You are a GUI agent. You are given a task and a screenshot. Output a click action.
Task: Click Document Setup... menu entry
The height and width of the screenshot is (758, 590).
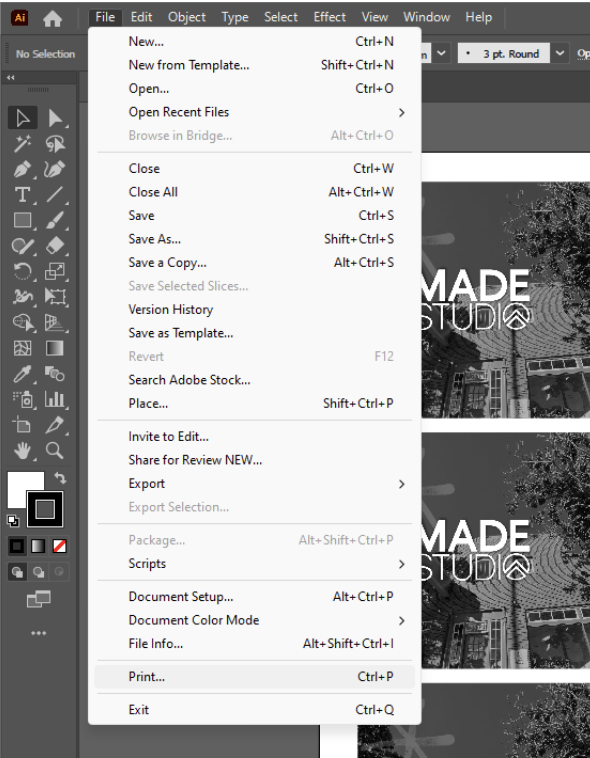point(254,597)
